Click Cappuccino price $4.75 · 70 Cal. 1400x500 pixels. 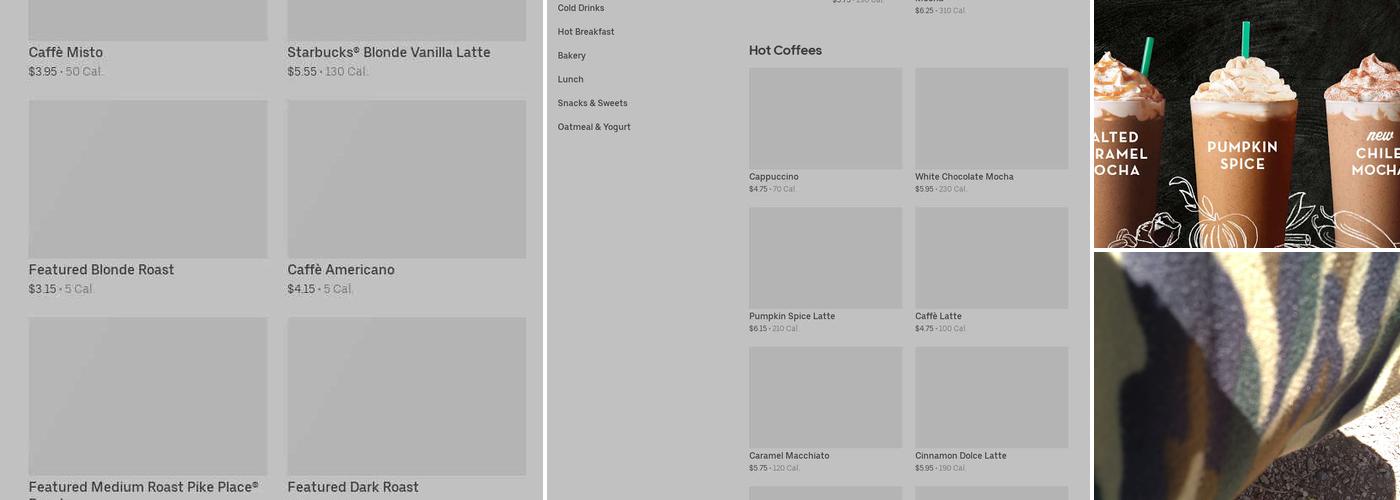[773, 189]
